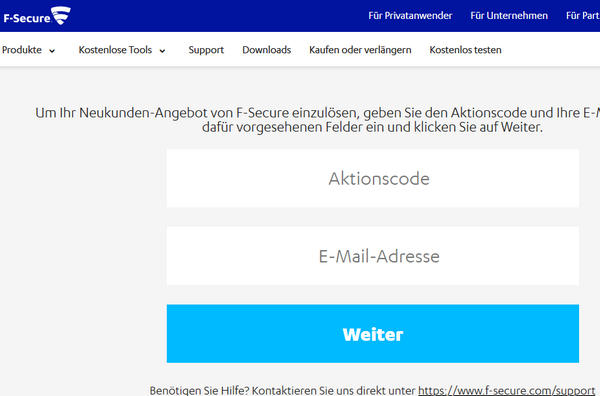Expand the Produkte dropdown arrow
Image resolution: width=600 pixels, height=396 pixels.
point(52,51)
